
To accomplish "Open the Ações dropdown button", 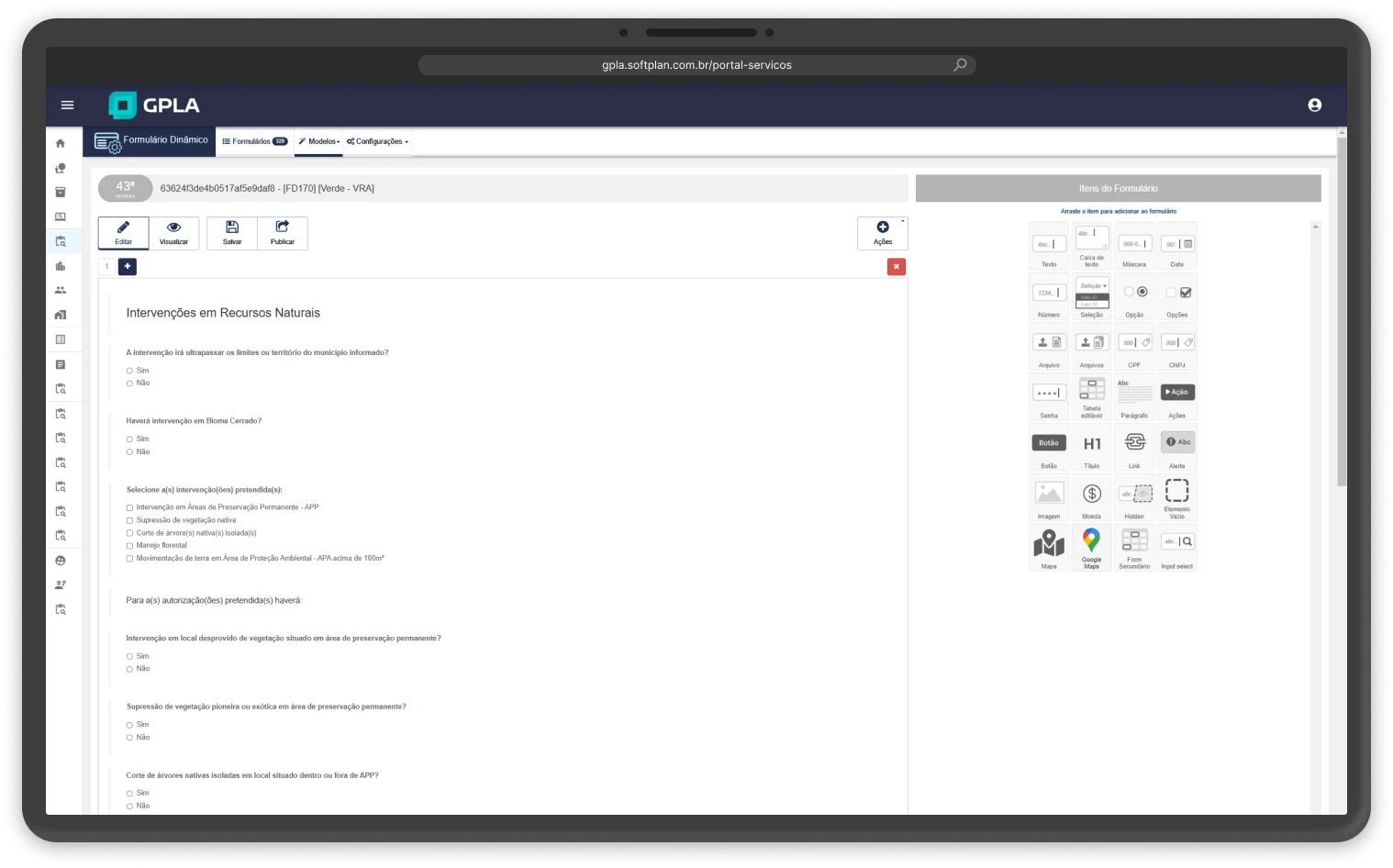I will pyautogui.click(x=882, y=233).
